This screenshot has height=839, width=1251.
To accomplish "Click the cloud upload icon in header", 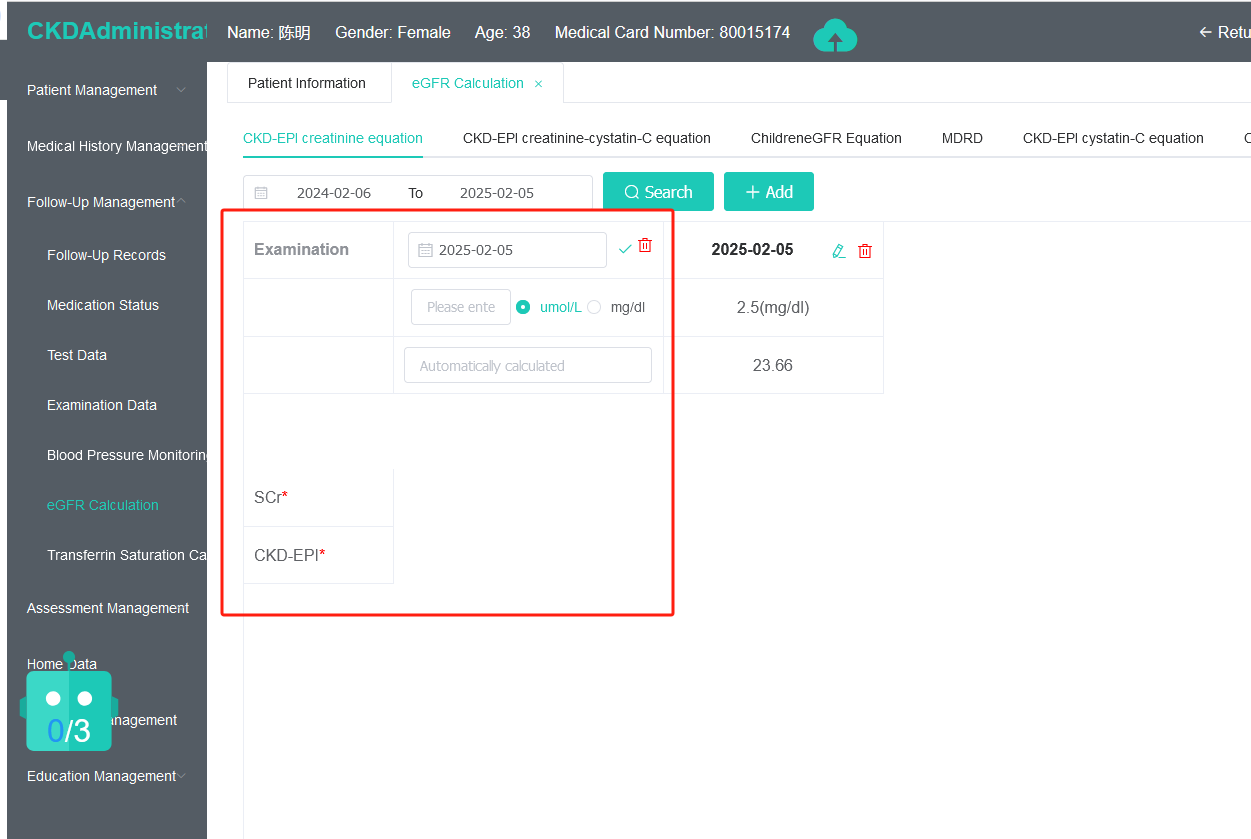I will point(835,36).
